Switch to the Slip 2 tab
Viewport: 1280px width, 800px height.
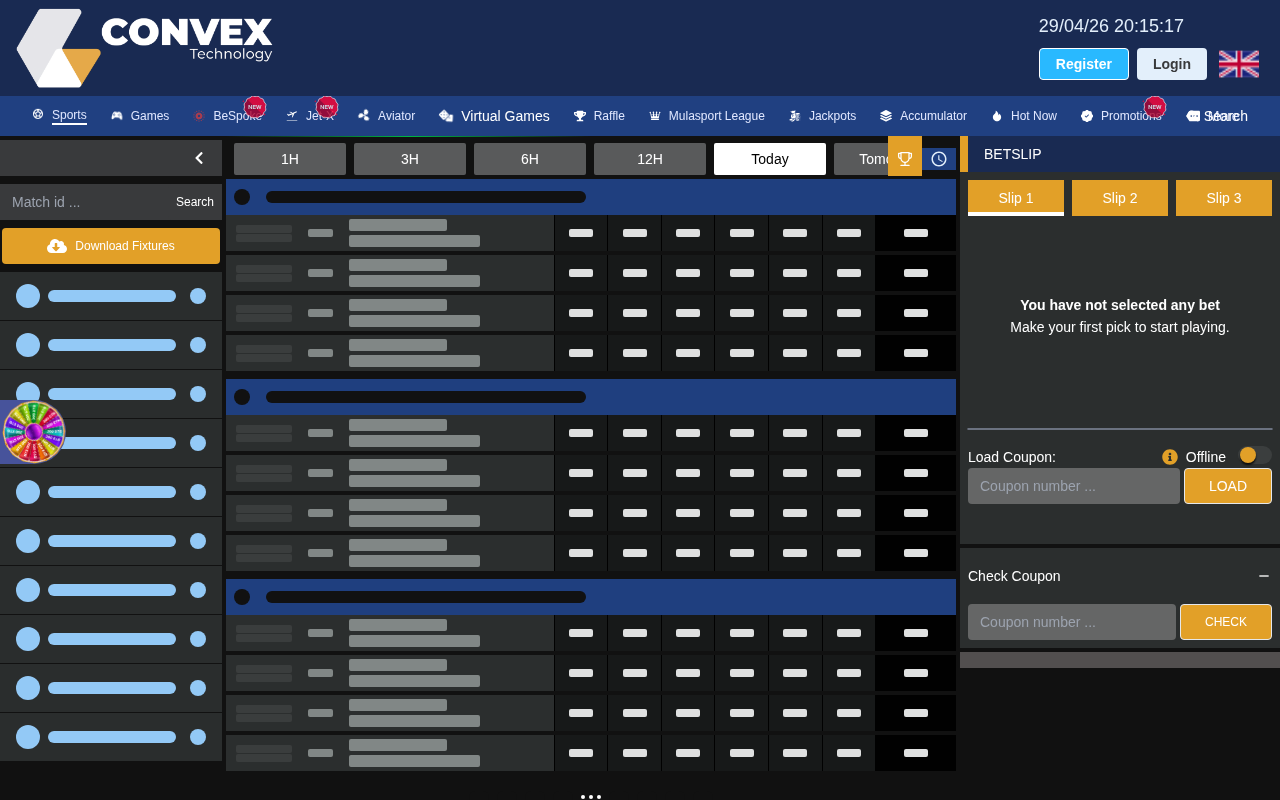1120,198
